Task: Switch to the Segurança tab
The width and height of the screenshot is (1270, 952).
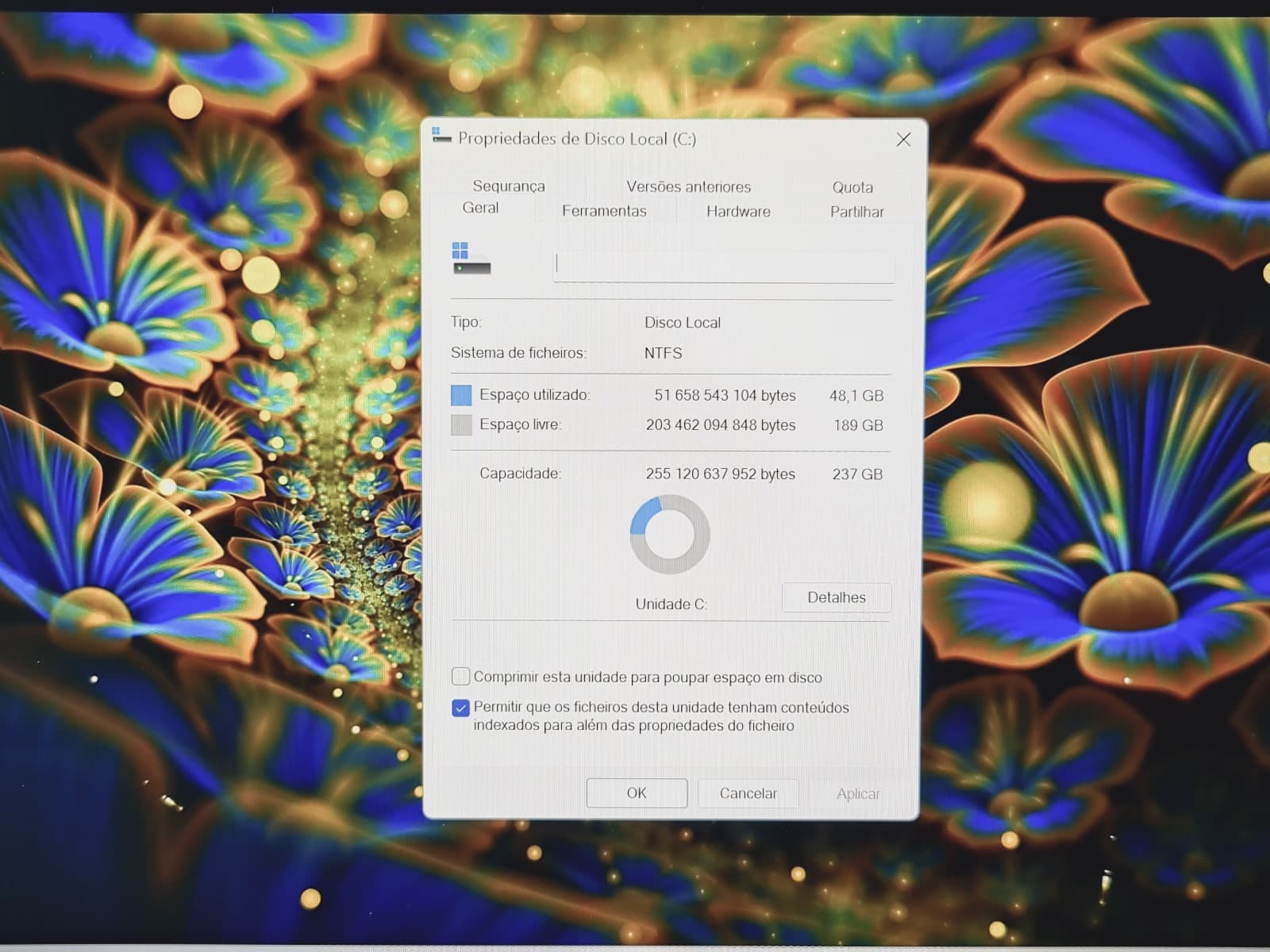Action: (509, 186)
